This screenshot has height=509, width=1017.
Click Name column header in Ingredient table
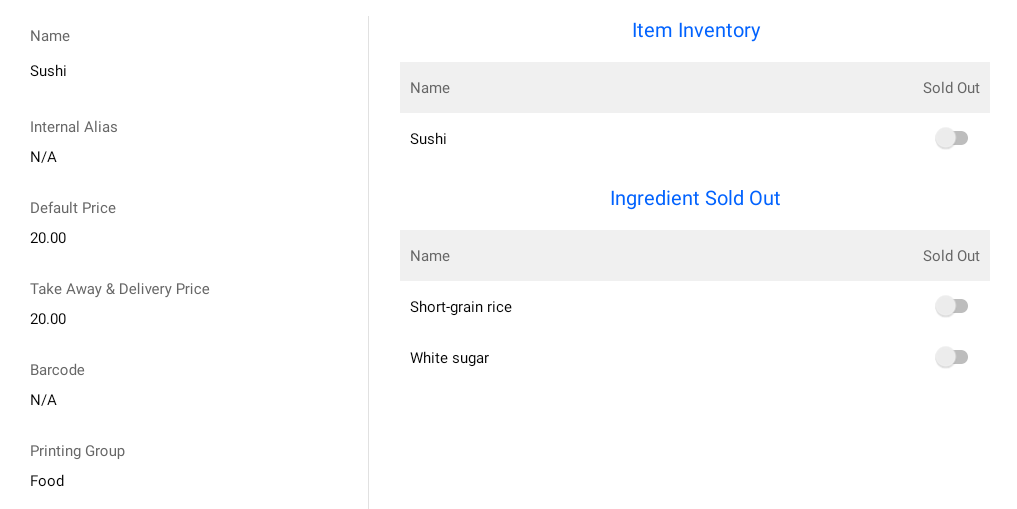[430, 256]
